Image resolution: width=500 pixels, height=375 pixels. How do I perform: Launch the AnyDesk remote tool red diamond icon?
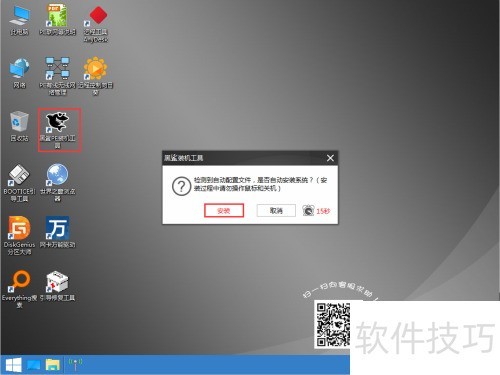pos(96,23)
